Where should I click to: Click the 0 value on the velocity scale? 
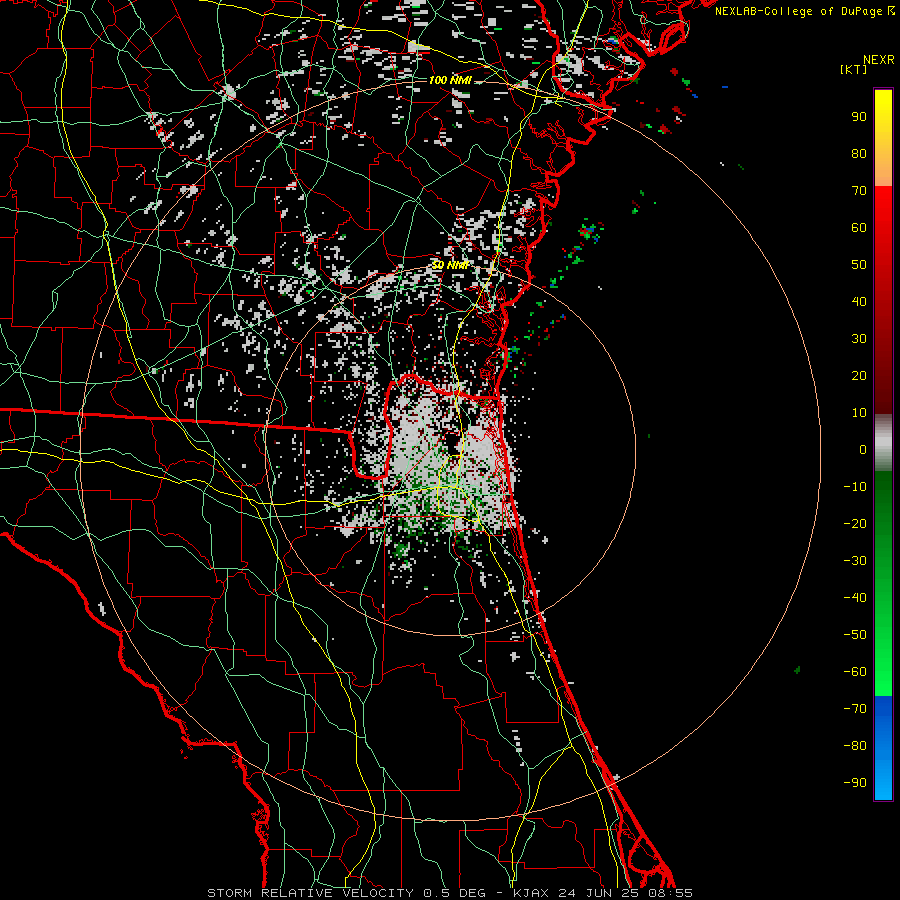point(863,450)
